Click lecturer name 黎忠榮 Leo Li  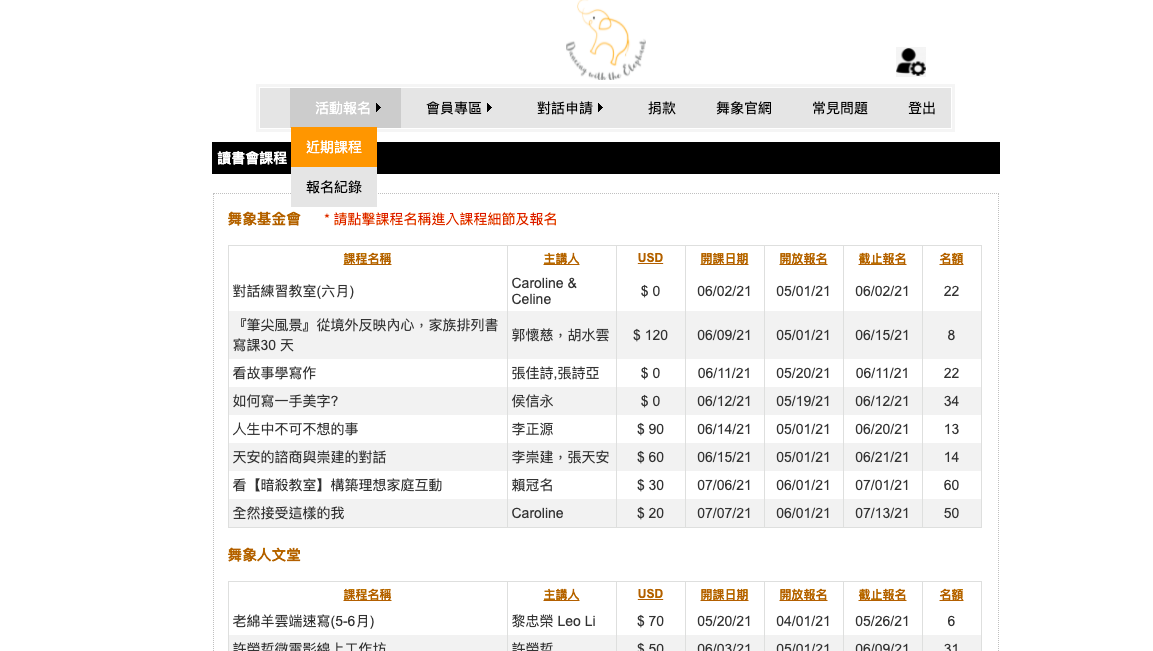[554, 621]
